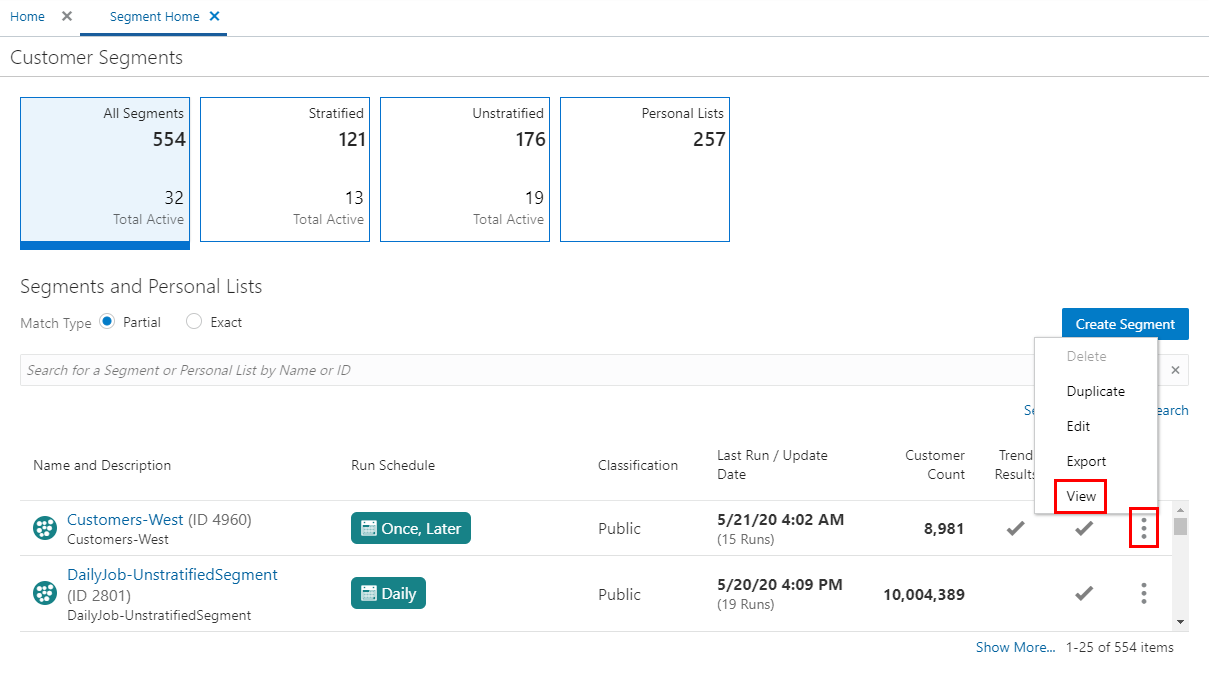This screenshot has width=1209, height=674.
Task: Click the DailyJob-UnstratifiedSegment segment icon
Action: 45,593
